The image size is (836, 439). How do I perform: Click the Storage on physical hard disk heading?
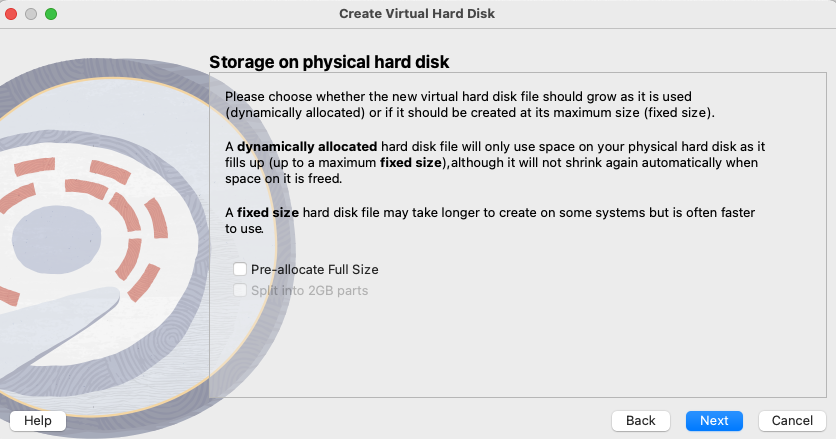(x=329, y=62)
